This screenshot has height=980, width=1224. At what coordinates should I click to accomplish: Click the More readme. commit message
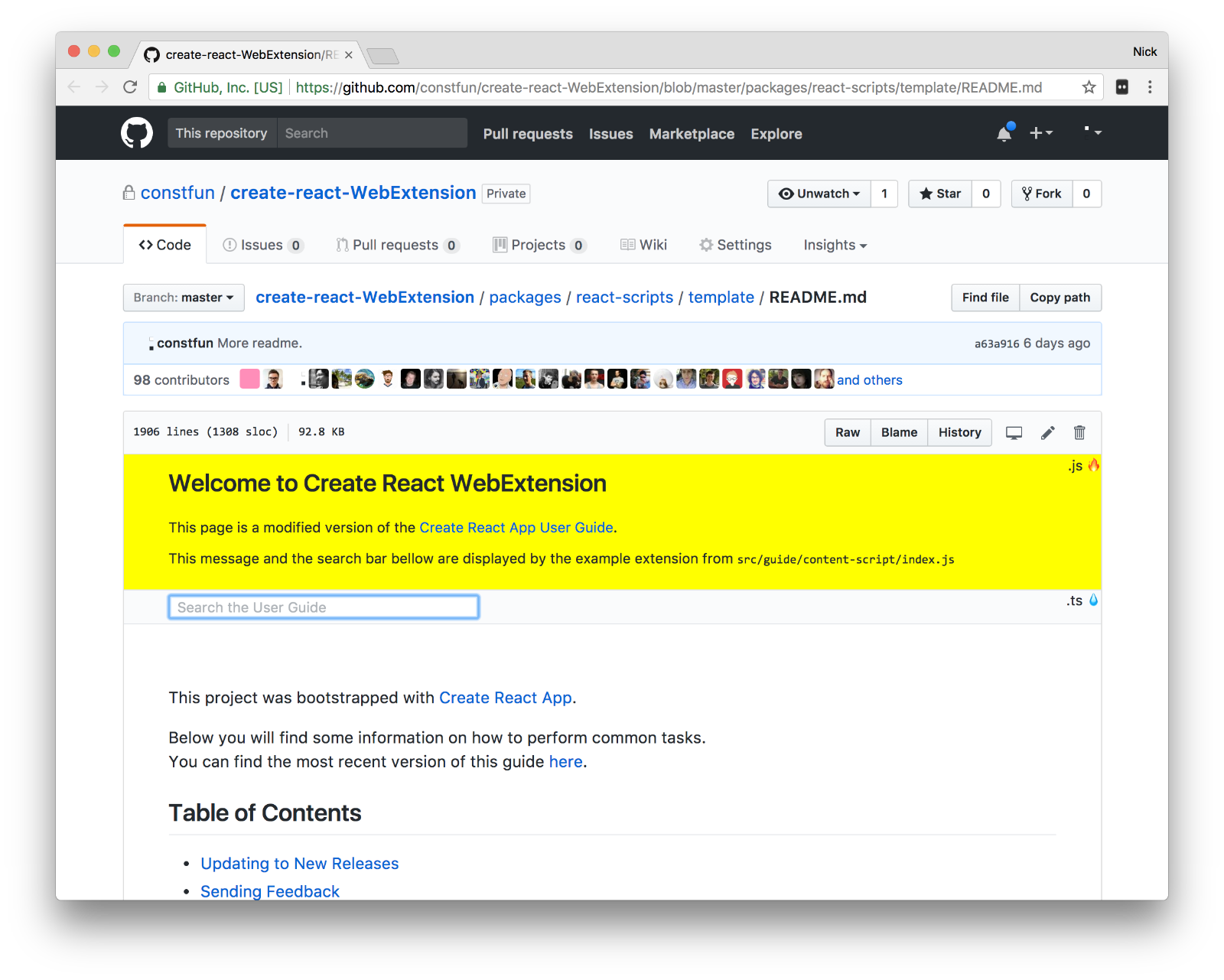(260, 343)
